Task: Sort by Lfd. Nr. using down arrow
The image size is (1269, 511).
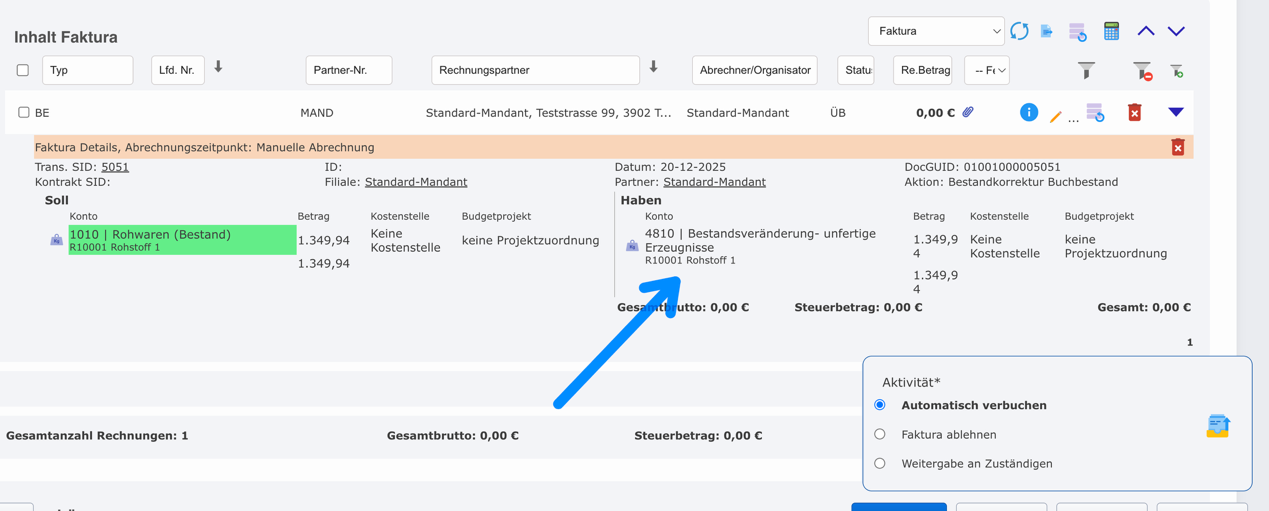Action: 218,67
